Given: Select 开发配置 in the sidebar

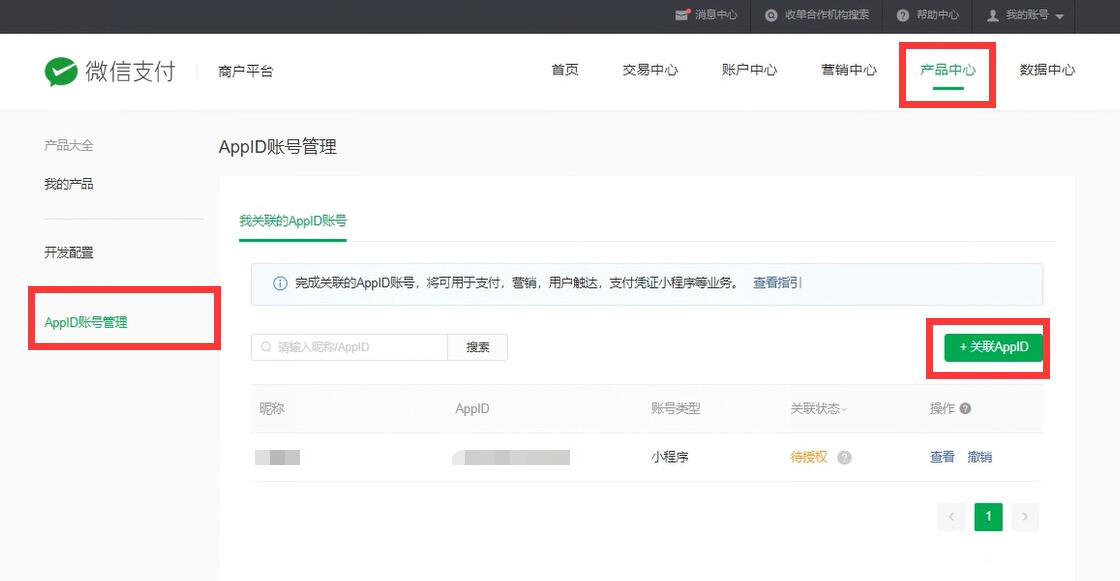Looking at the screenshot, I should coord(69,252).
